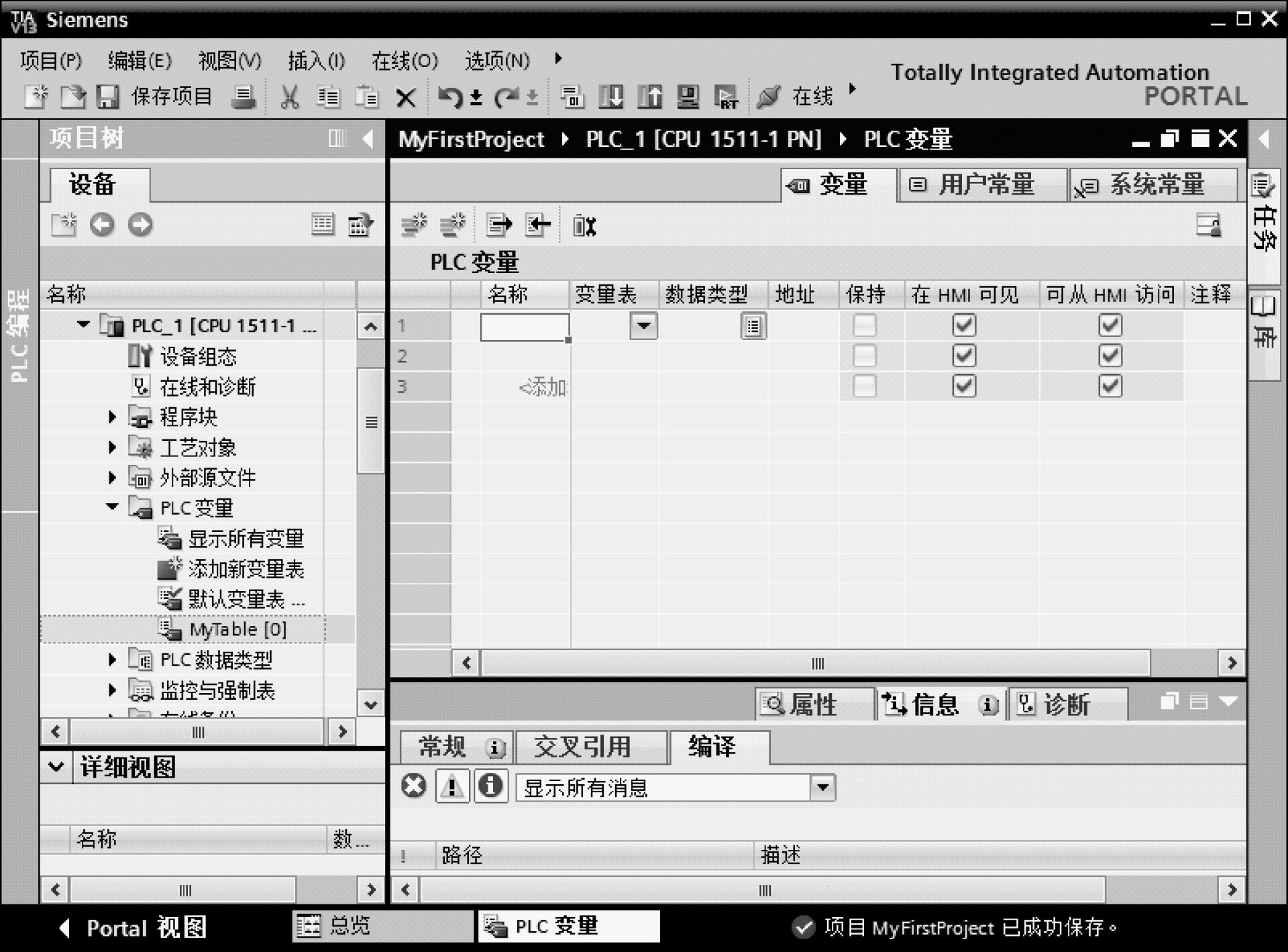Uncheck HMI visible checkbox in row 1
The width and height of the screenshot is (1288, 952).
[x=964, y=326]
